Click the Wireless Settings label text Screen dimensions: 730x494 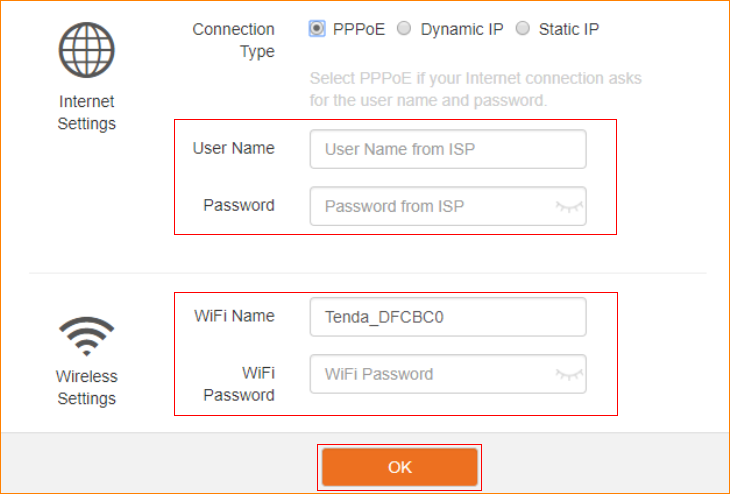coord(87,388)
